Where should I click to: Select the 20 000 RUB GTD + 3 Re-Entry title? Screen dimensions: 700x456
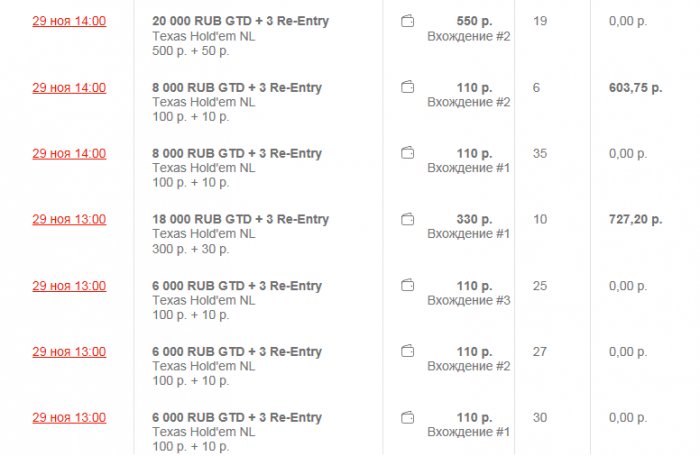240,21
